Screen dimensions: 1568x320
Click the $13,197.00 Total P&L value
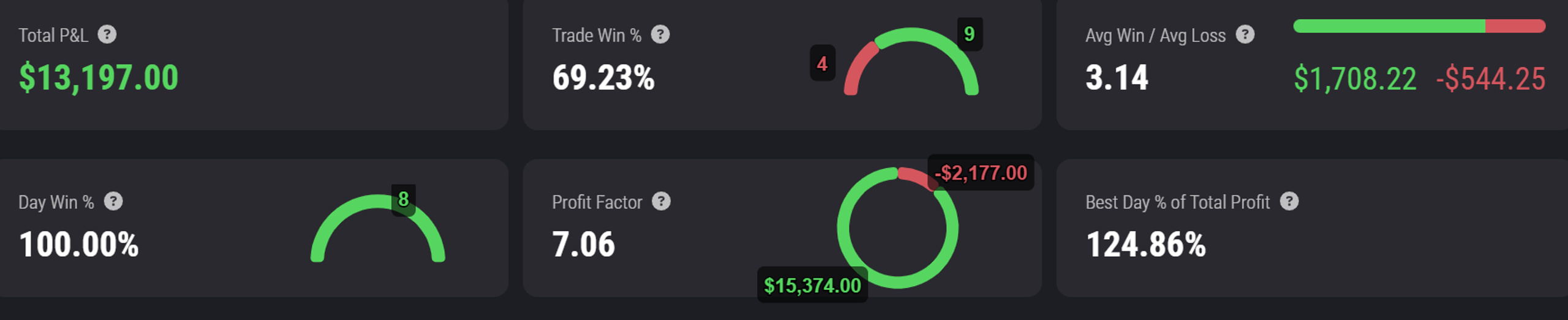pyautogui.click(x=99, y=78)
